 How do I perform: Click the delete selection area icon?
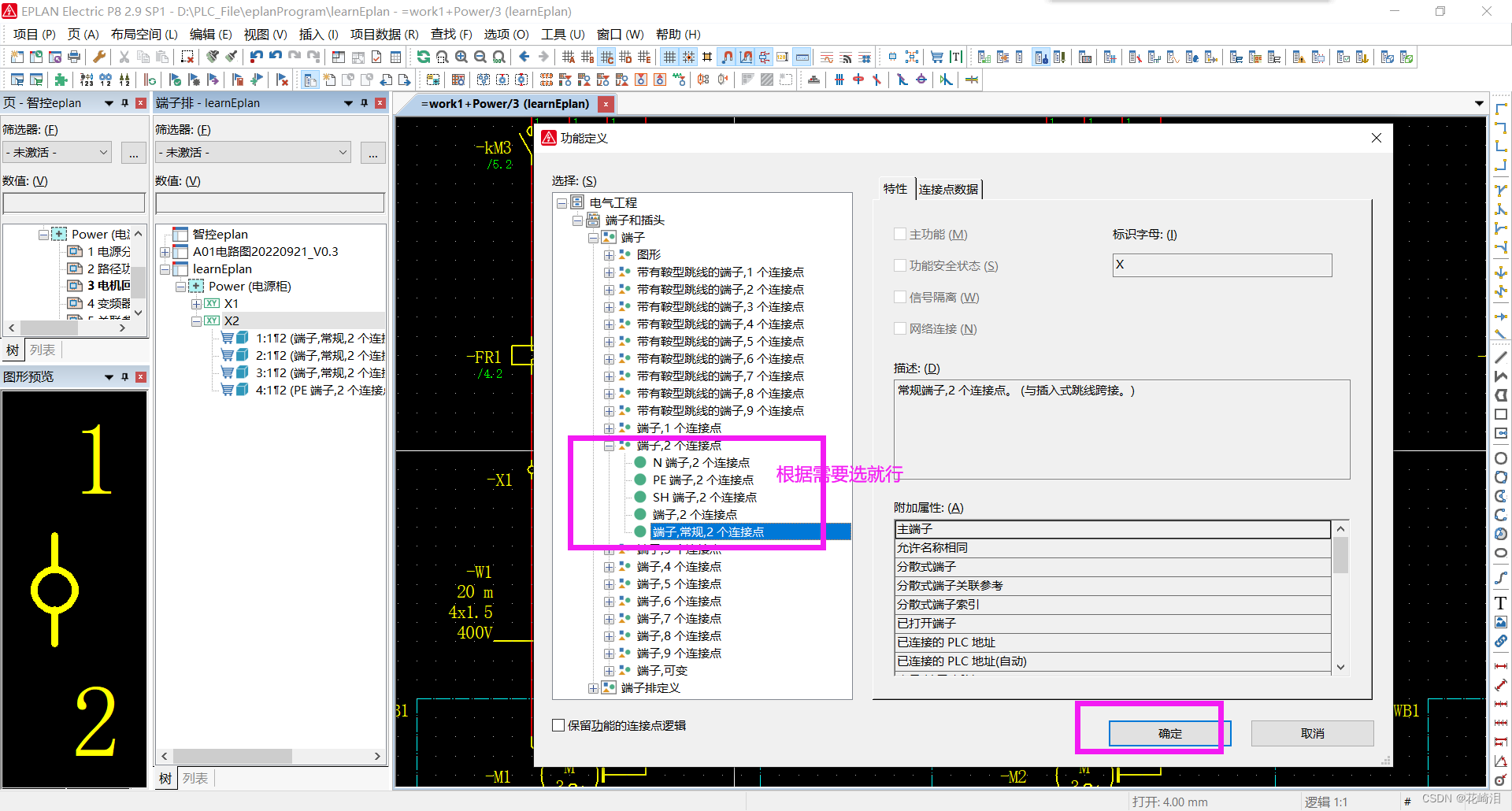(x=187, y=57)
